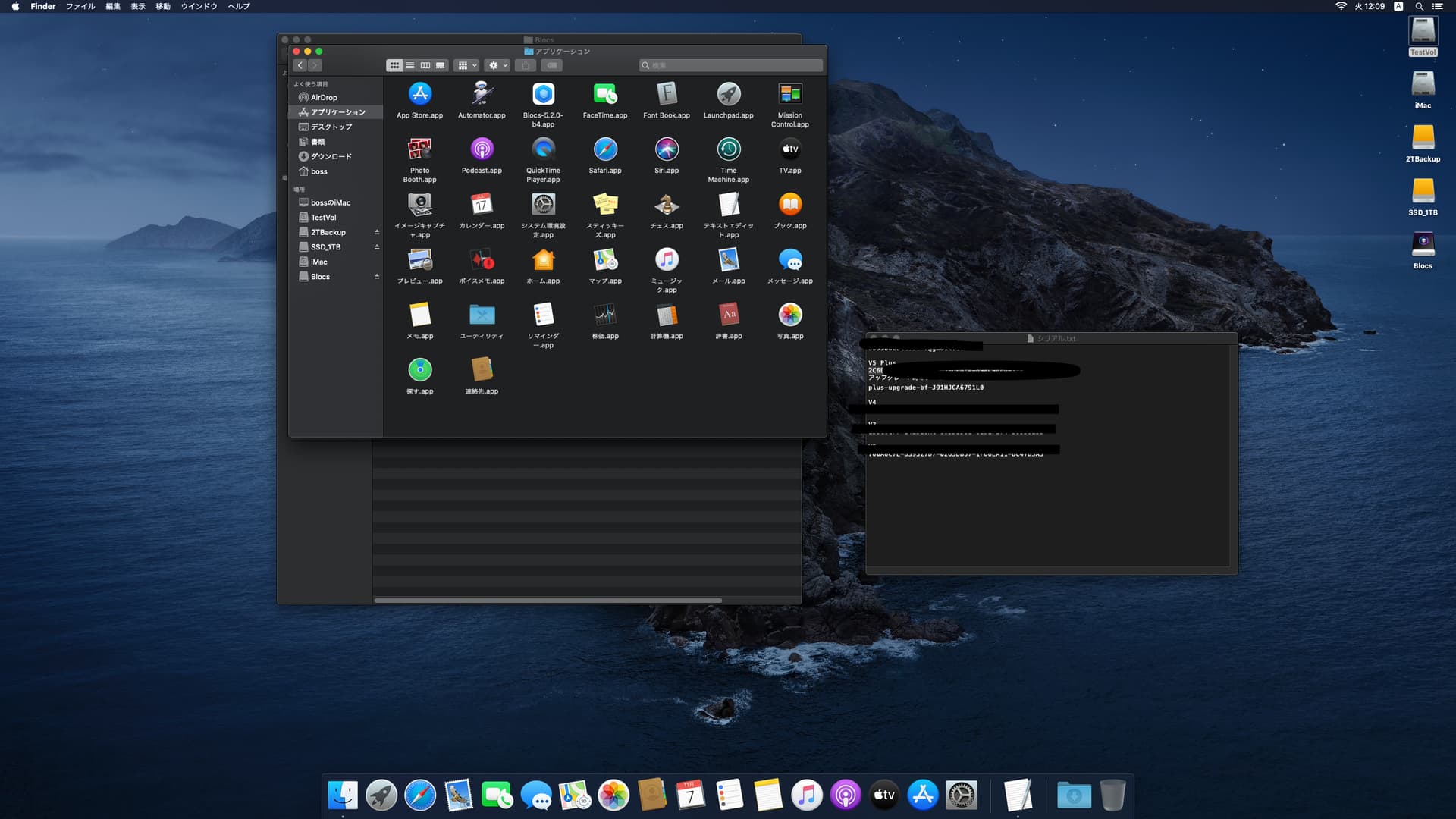
Task: Click Podcasts icon in the Dock
Action: [x=845, y=795]
